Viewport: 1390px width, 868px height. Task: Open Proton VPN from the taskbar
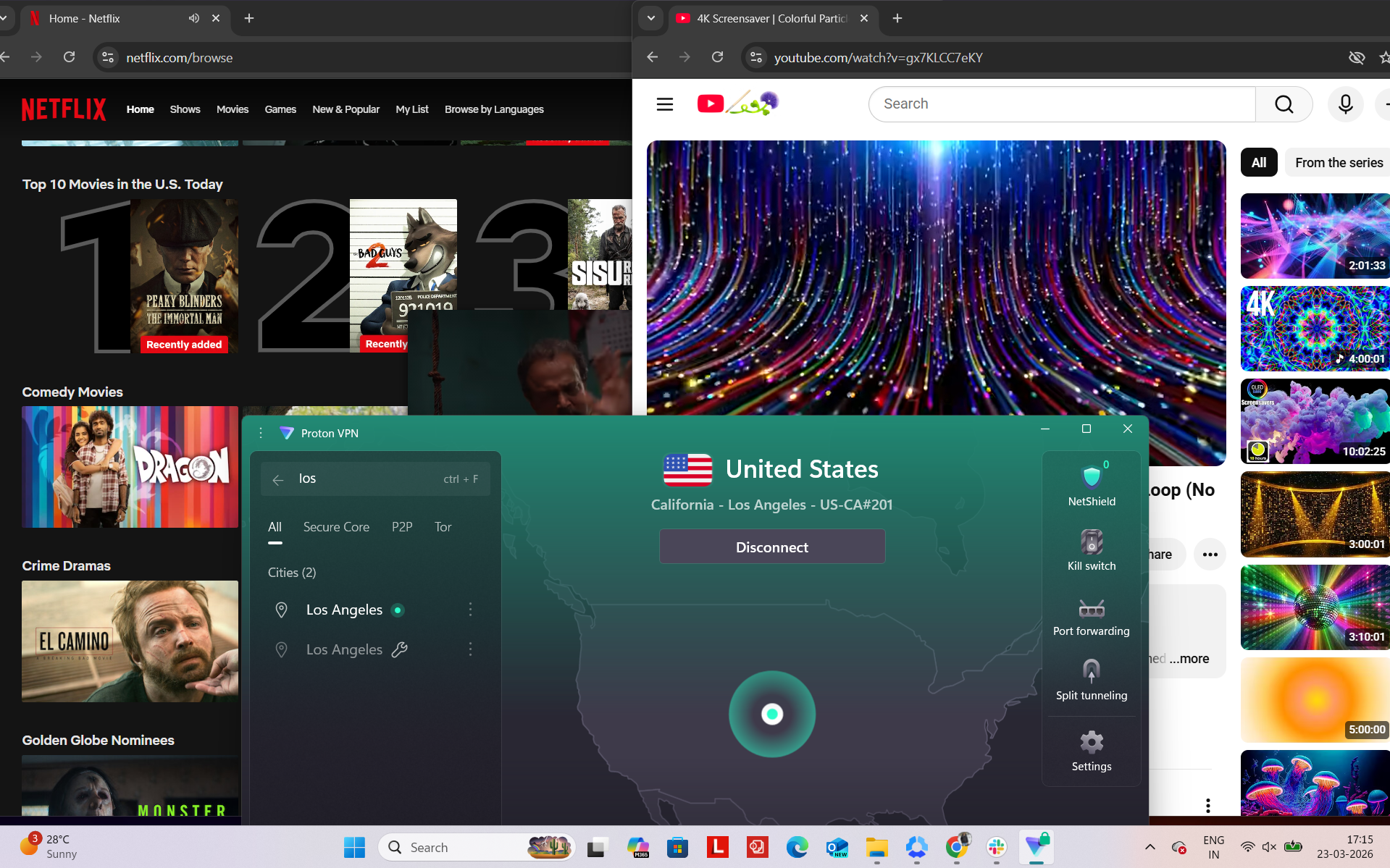pyautogui.click(x=1037, y=846)
